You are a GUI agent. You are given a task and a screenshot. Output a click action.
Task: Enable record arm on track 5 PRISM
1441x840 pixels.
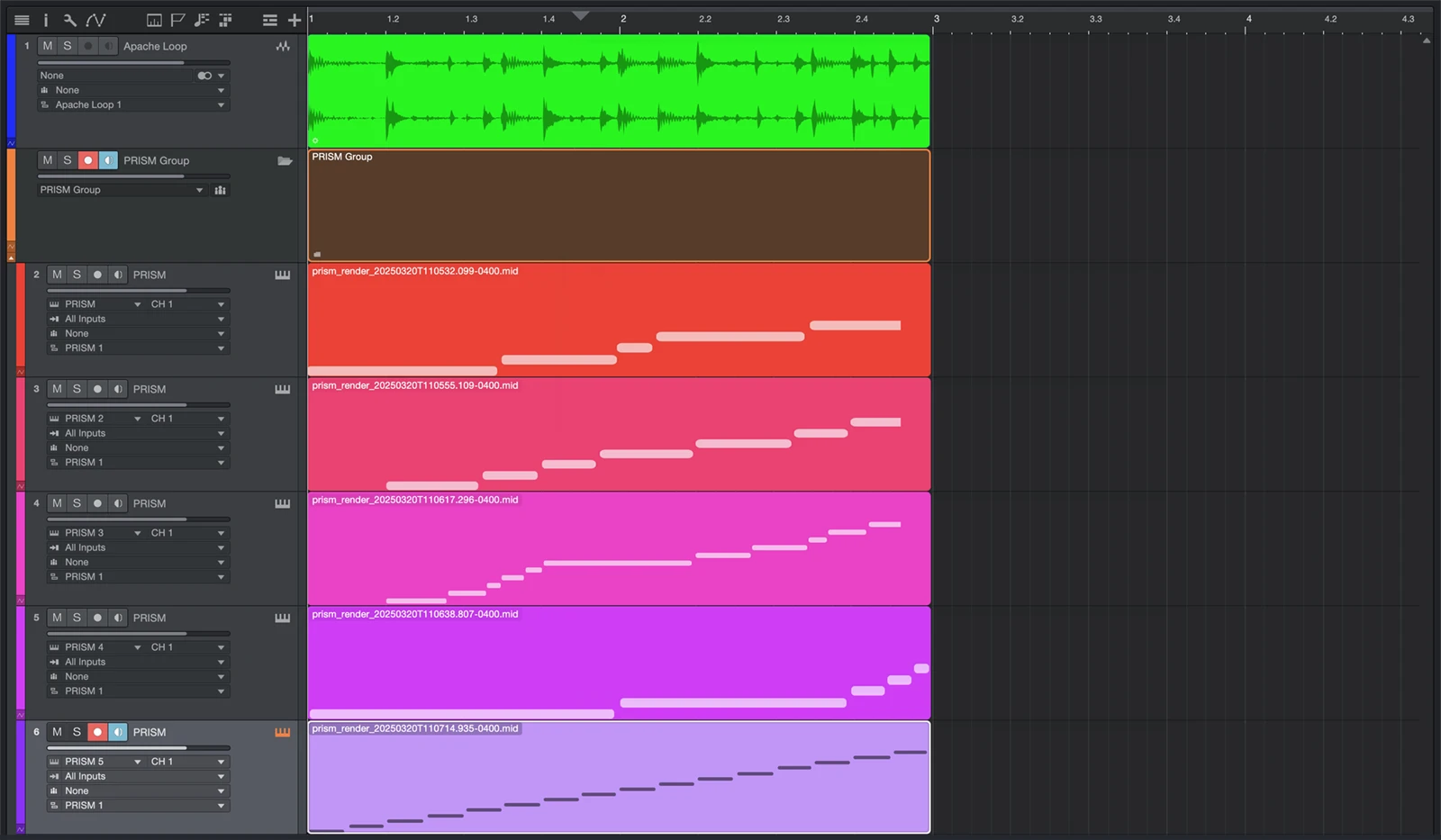(x=97, y=618)
